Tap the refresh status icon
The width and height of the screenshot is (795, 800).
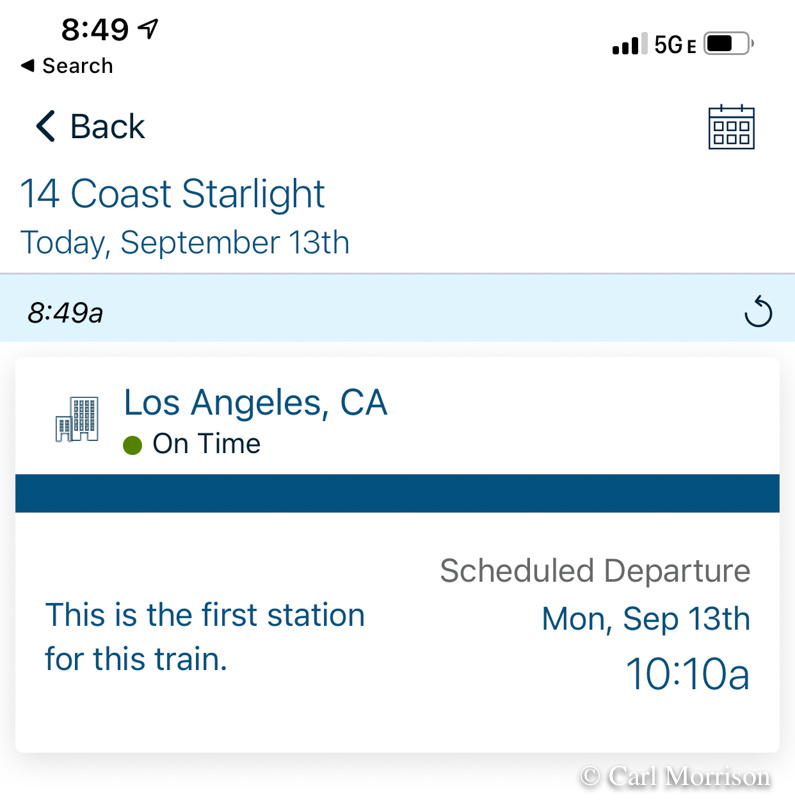(x=758, y=313)
